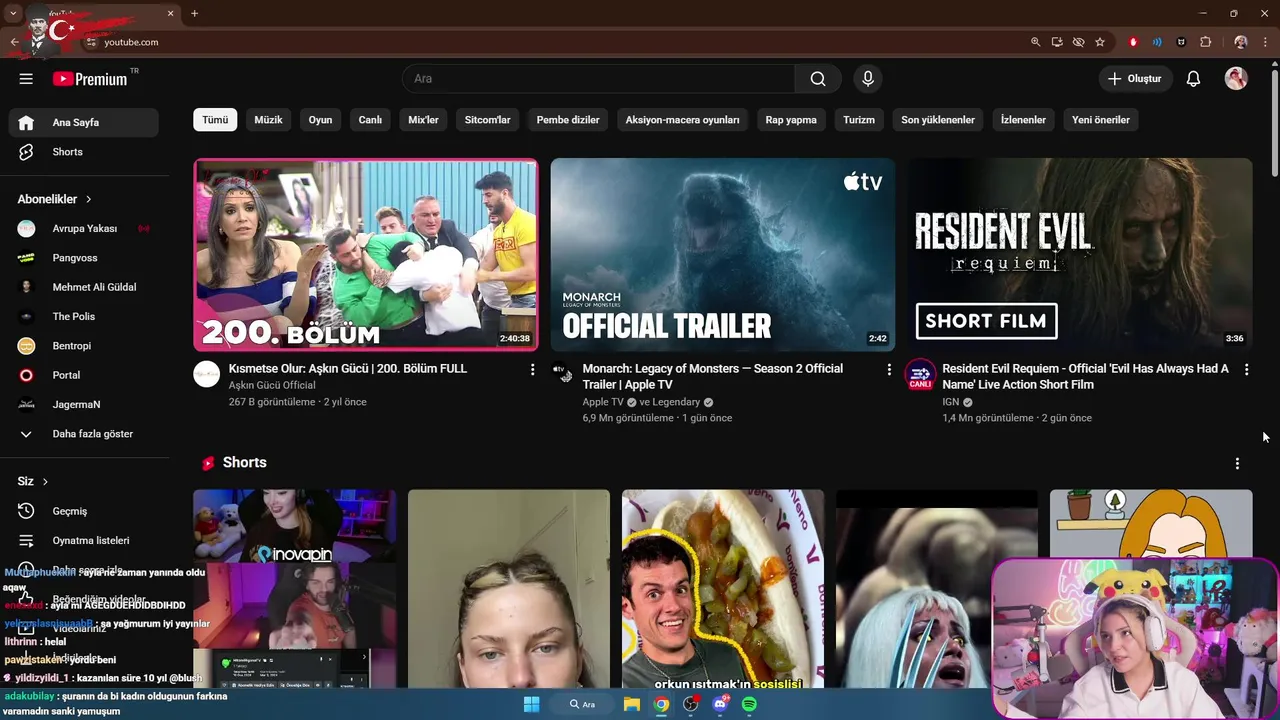Expand Daha fazla göster subscriptions
The height and width of the screenshot is (720, 1280).
click(x=84, y=434)
